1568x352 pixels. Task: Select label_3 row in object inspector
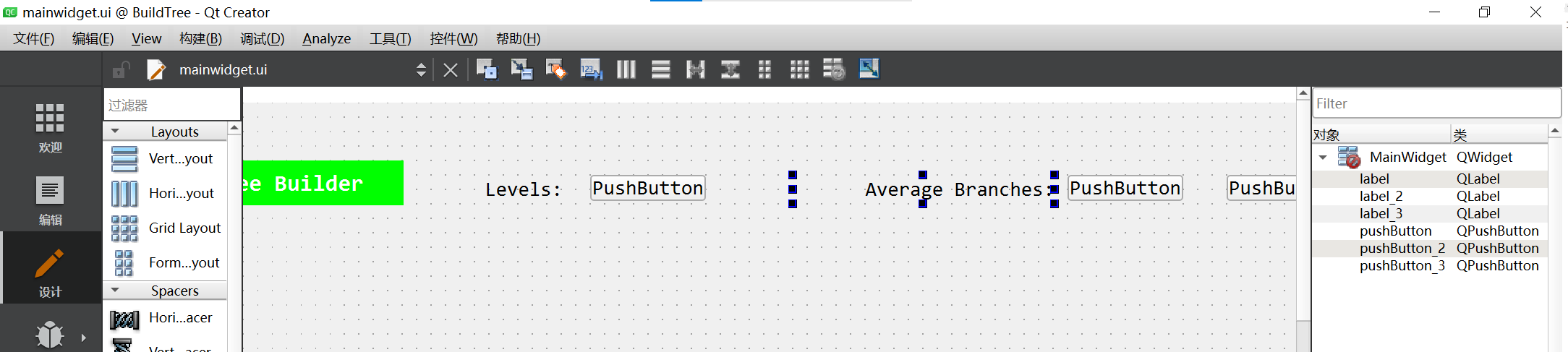pyautogui.click(x=1429, y=213)
